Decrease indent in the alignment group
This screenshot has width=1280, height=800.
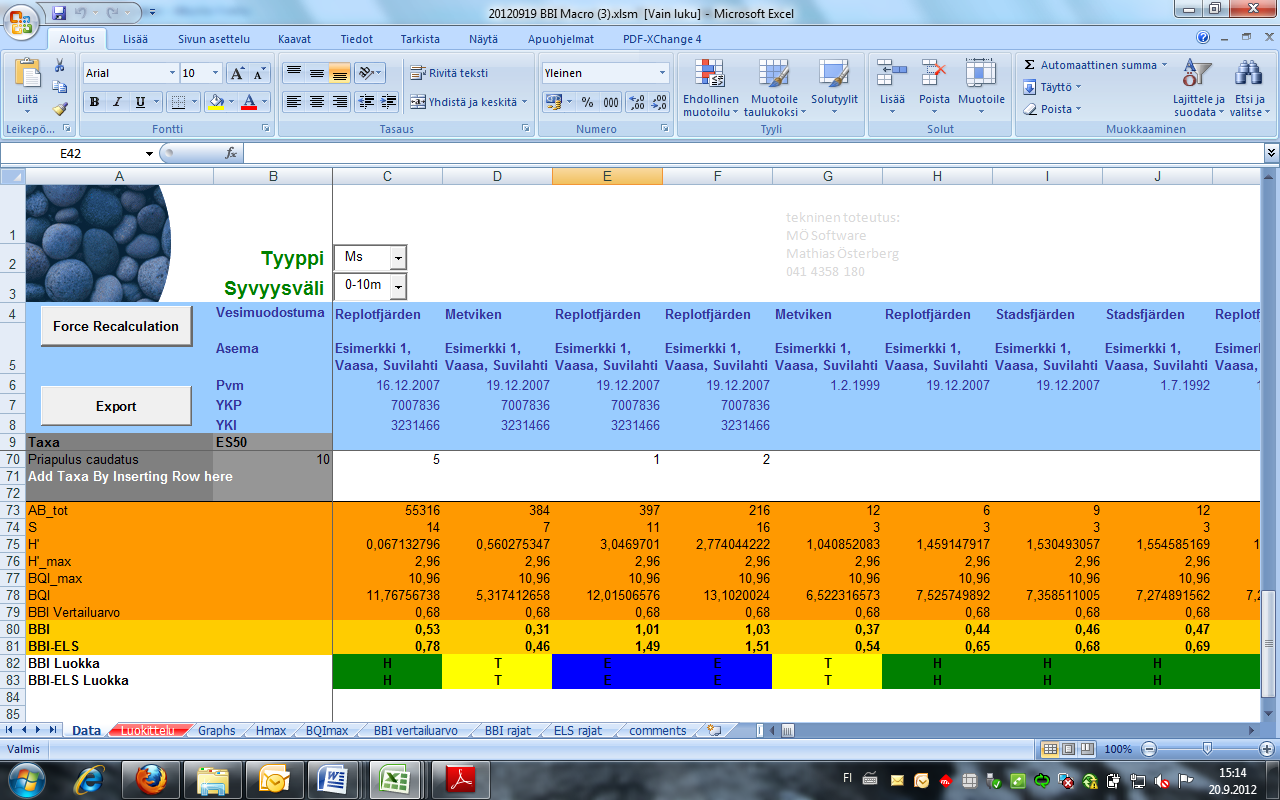pyautogui.click(x=365, y=102)
